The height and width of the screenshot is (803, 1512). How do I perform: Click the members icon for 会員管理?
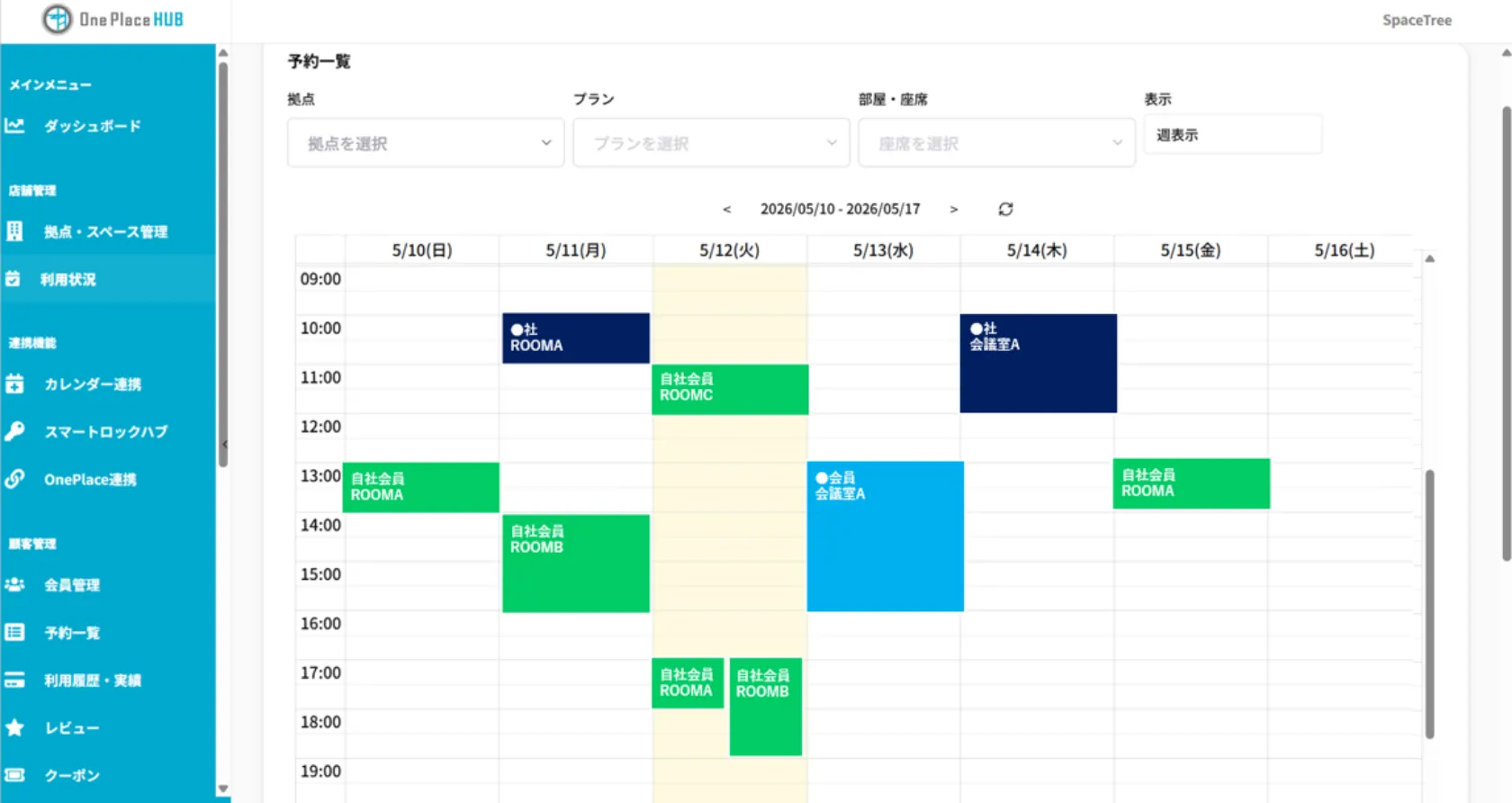[14, 584]
